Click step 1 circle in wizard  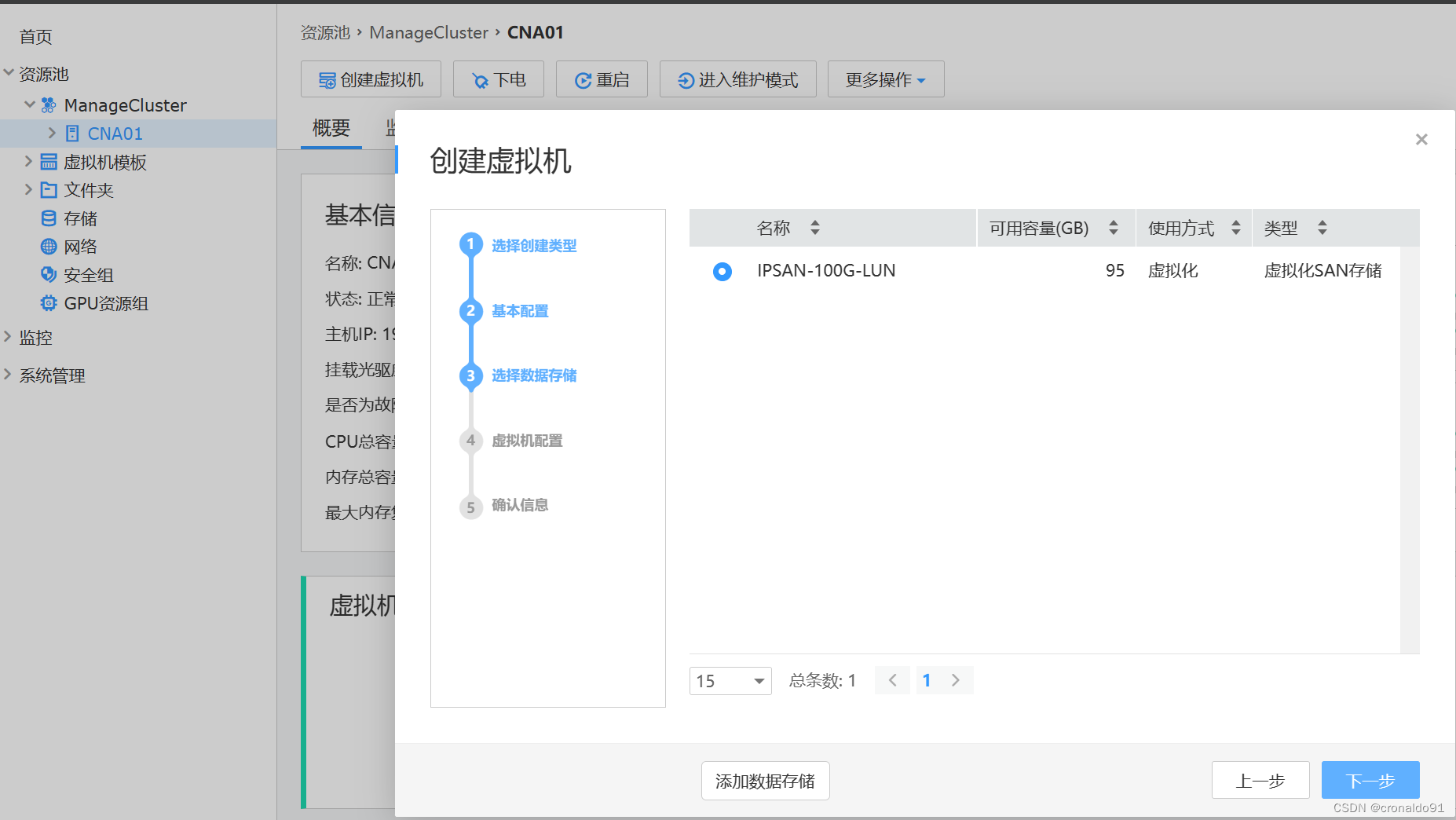[470, 245]
